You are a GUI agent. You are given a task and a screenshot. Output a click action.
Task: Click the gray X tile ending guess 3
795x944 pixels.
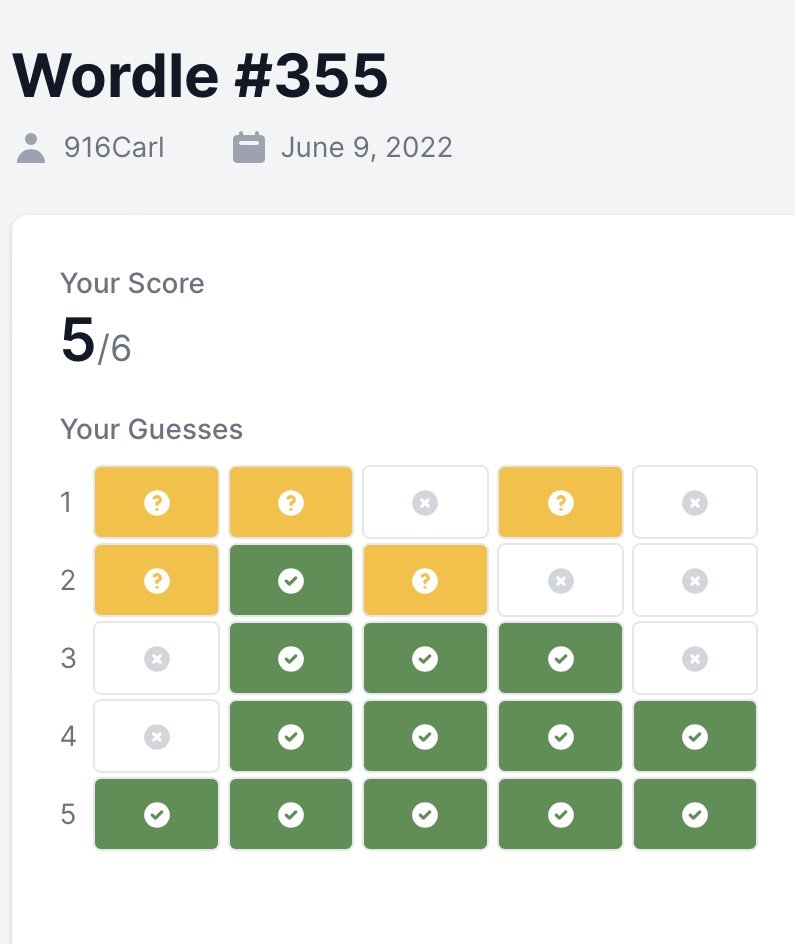pyautogui.click(x=694, y=658)
